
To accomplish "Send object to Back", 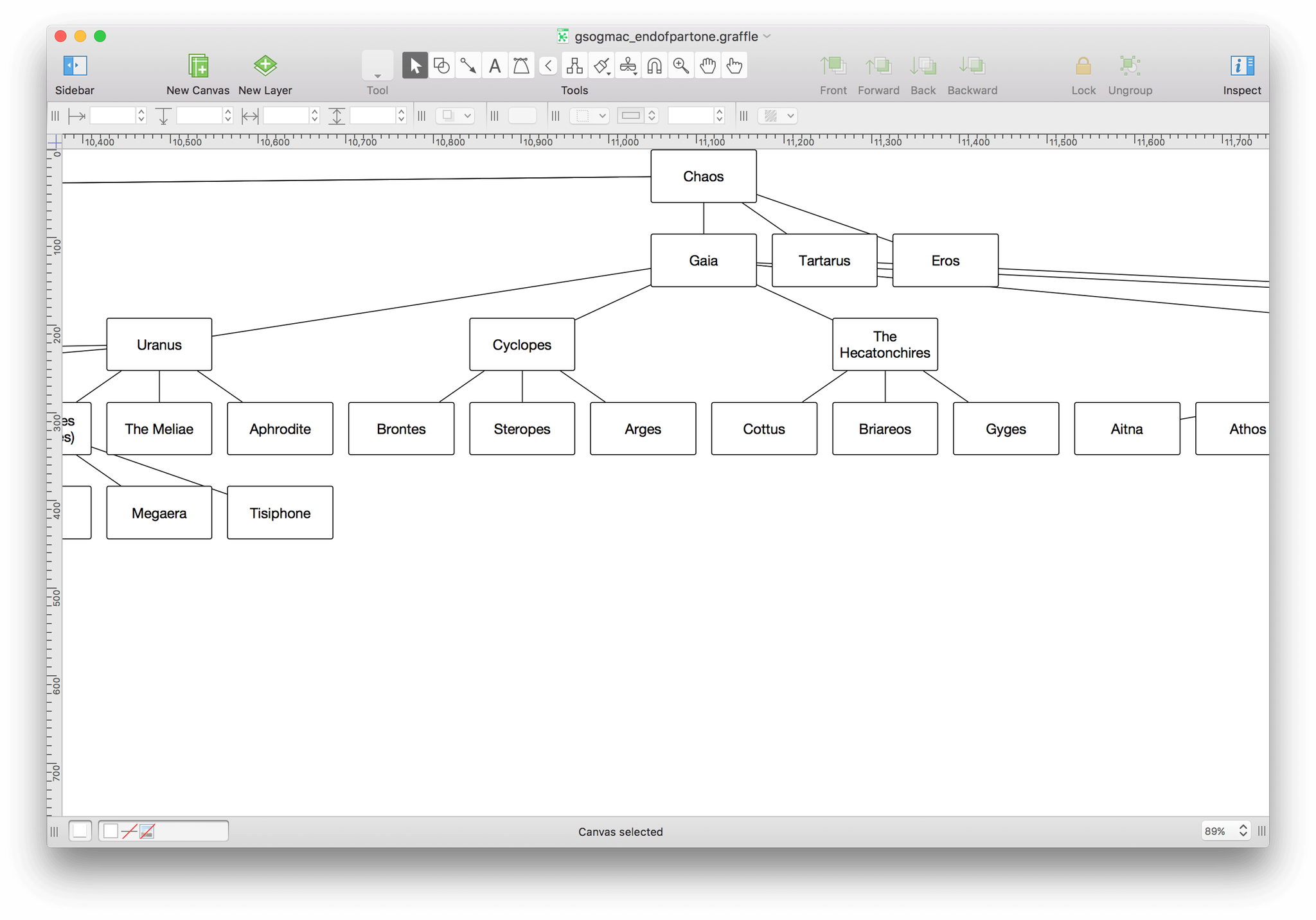I will (x=923, y=66).
